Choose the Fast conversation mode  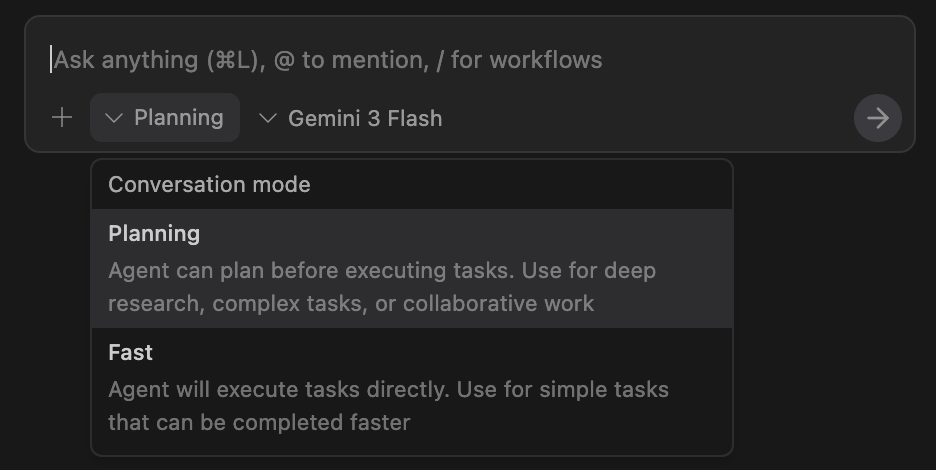coord(411,387)
